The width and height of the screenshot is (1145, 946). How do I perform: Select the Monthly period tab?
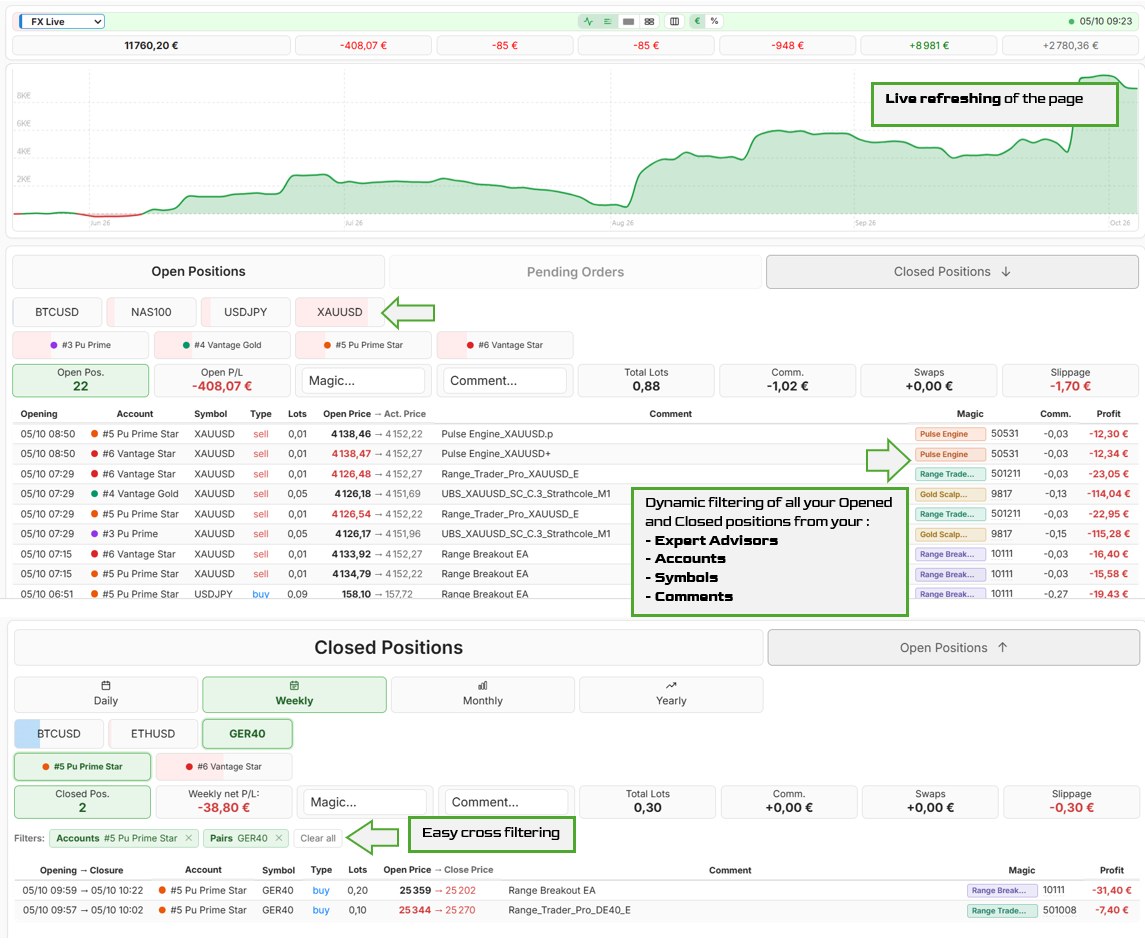tap(483, 694)
